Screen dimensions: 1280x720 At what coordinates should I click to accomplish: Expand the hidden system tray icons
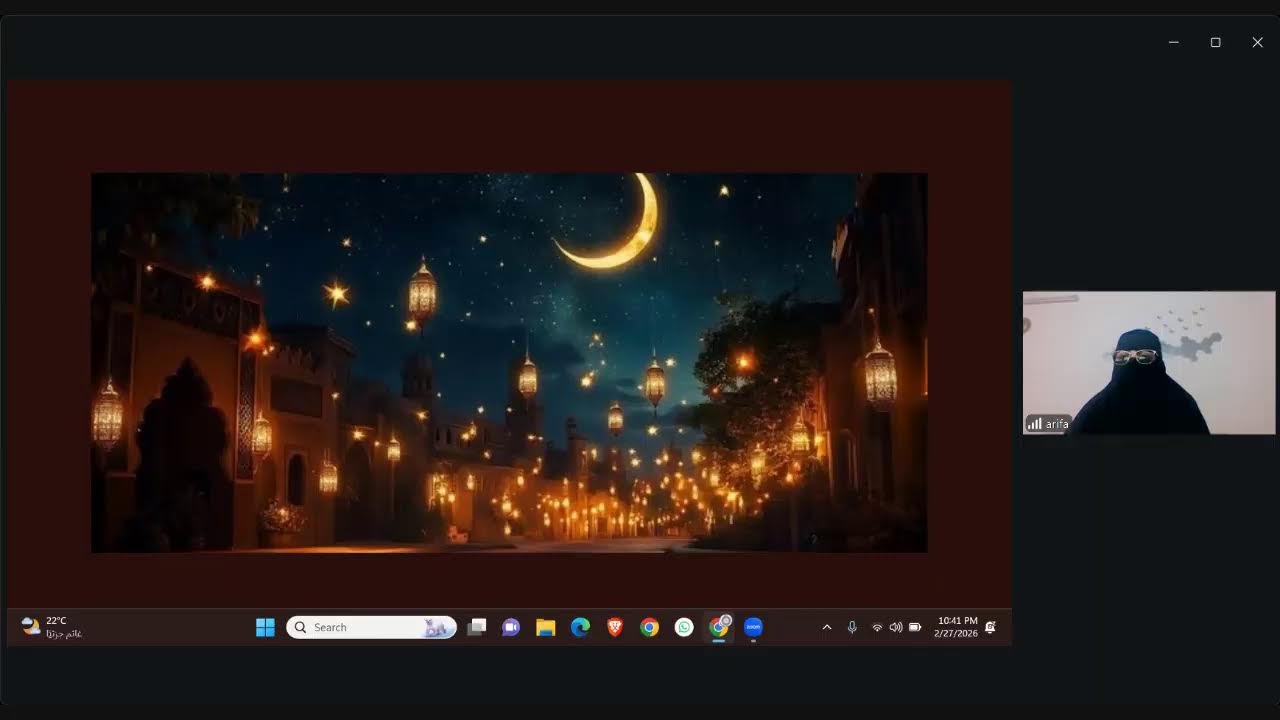(827, 627)
